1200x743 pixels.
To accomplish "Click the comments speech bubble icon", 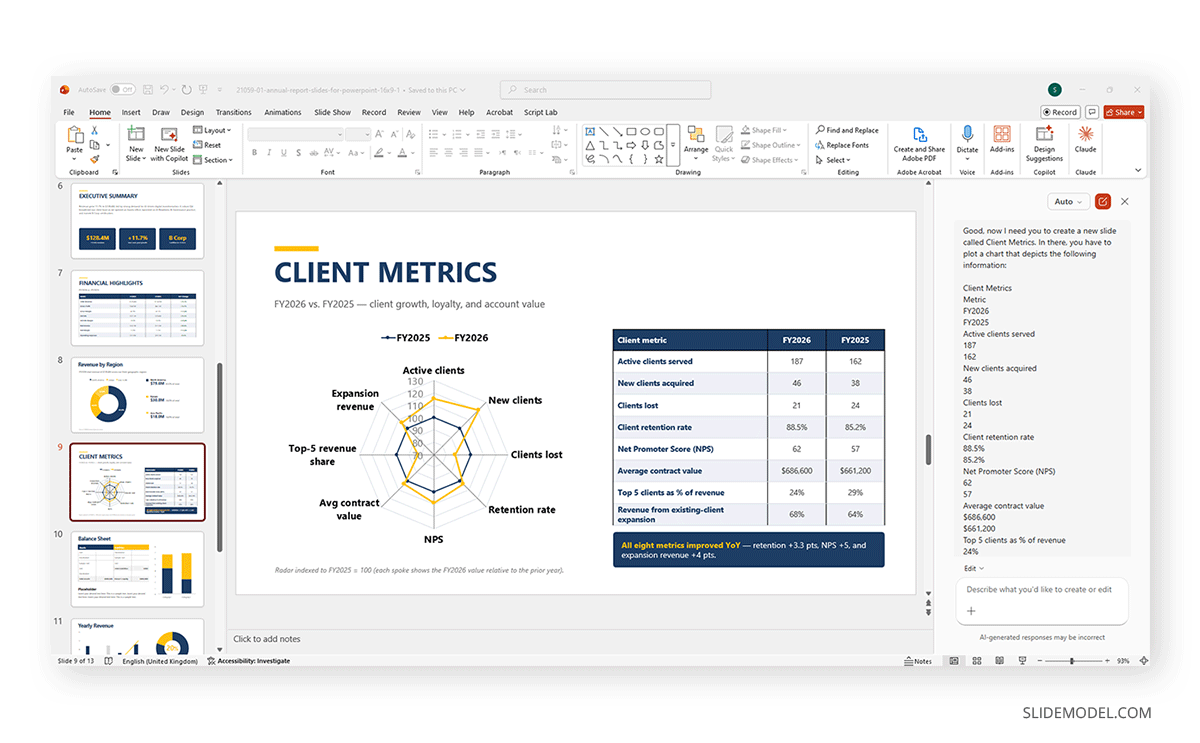I will point(1092,112).
